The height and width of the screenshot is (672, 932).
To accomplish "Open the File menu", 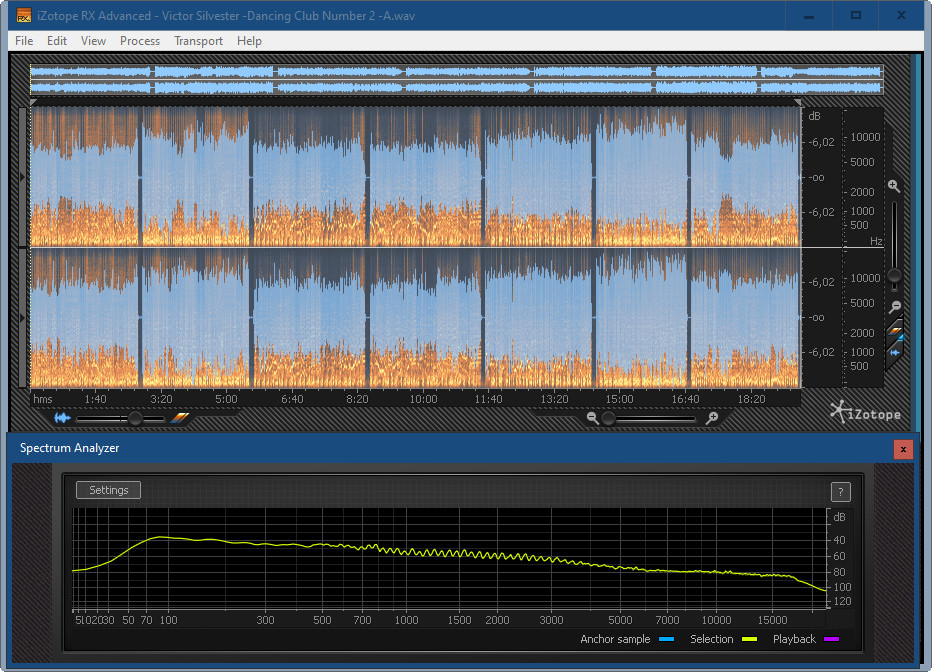I will click(24, 41).
